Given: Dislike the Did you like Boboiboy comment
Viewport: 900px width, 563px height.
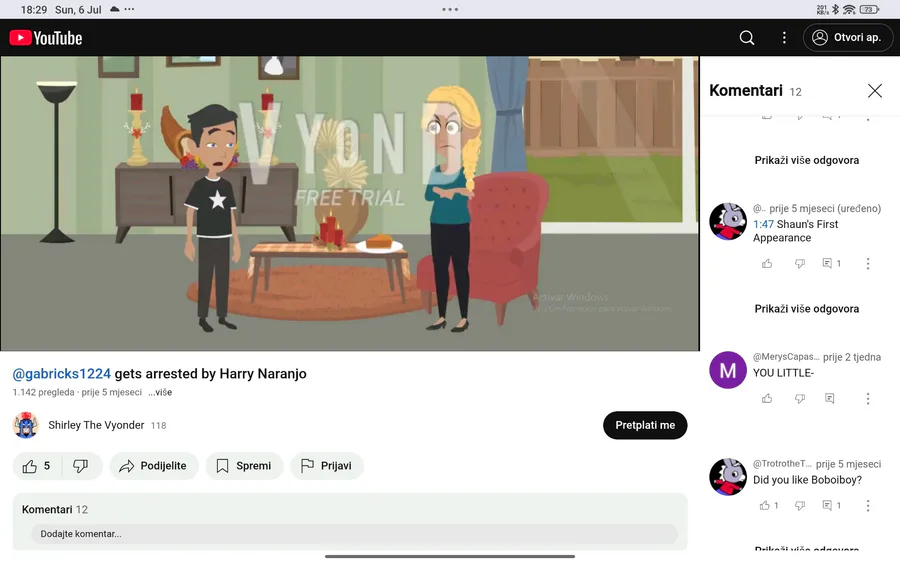Looking at the screenshot, I should 800,506.
